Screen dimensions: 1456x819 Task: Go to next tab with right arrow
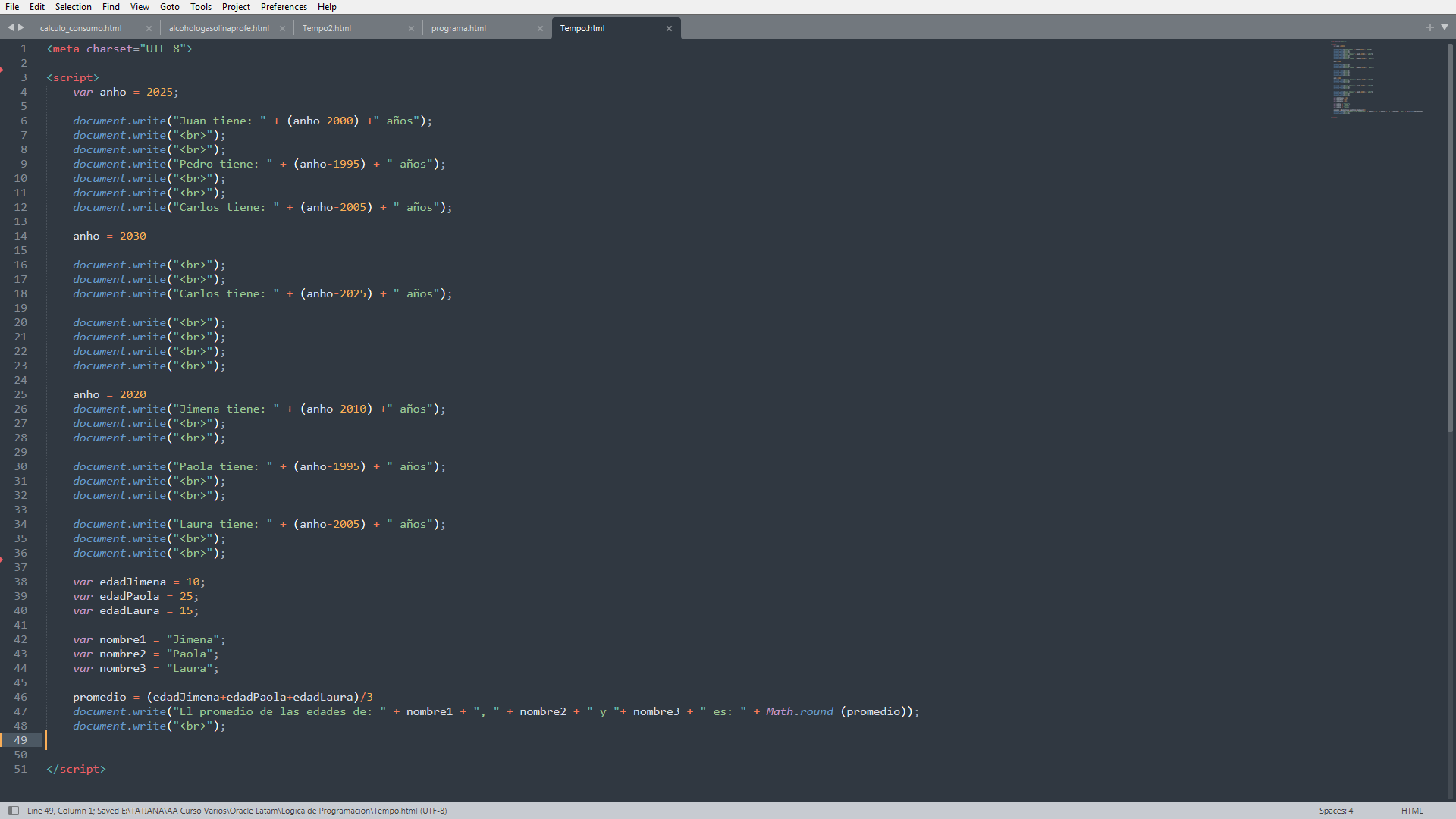[x=21, y=27]
